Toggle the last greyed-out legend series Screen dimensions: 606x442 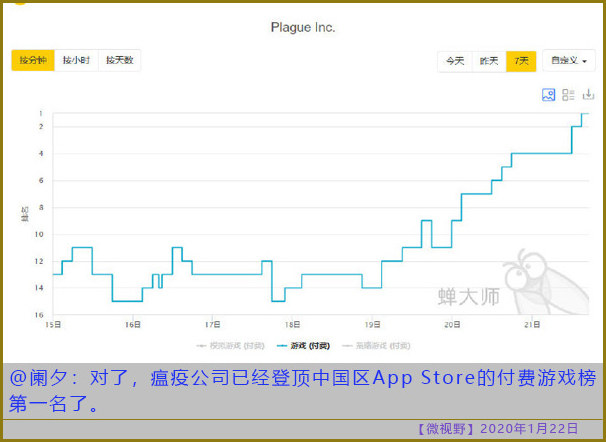click(376, 346)
